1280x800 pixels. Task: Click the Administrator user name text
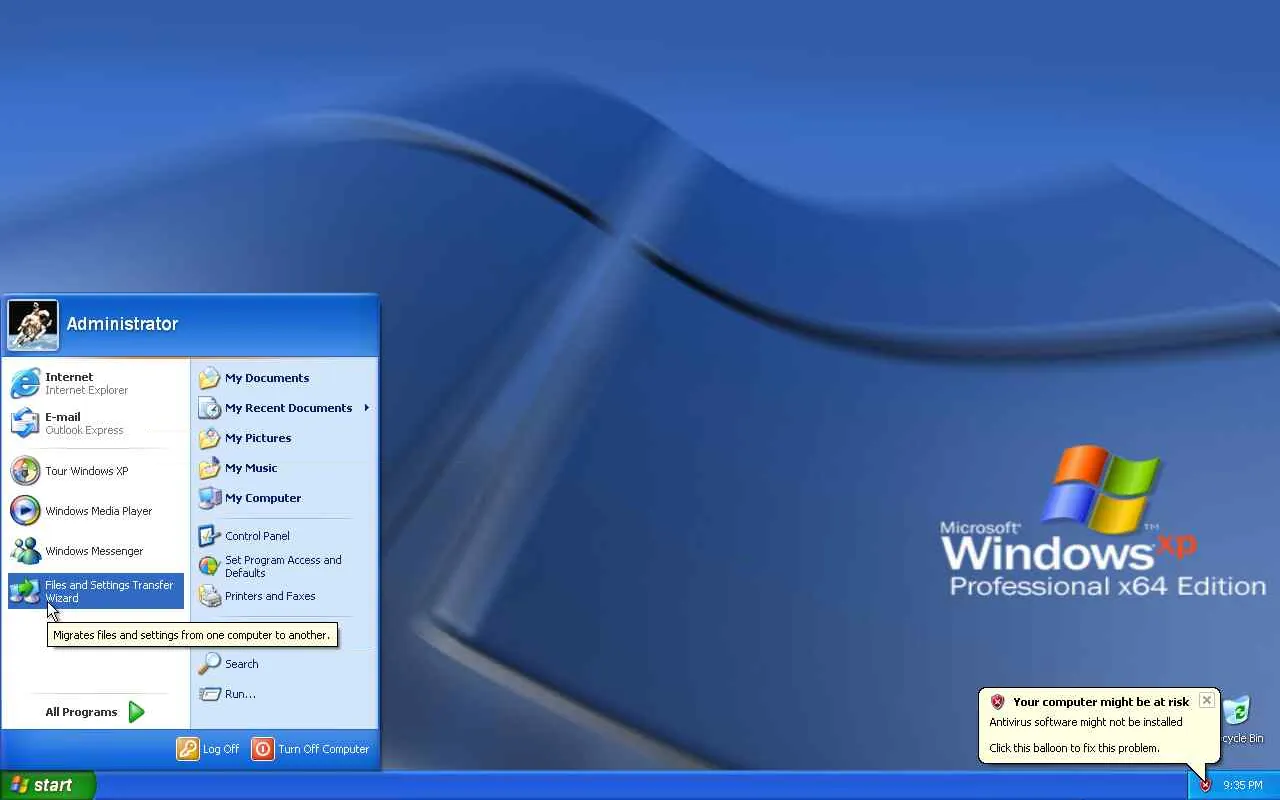(x=122, y=324)
